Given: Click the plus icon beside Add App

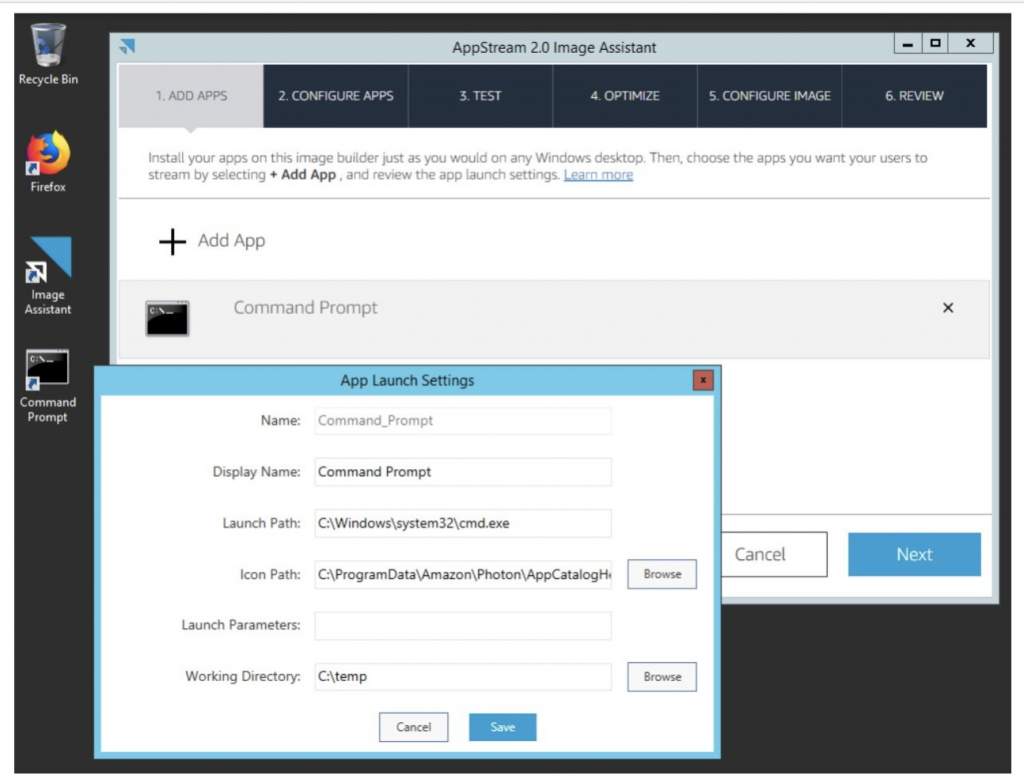Looking at the screenshot, I should [x=172, y=242].
